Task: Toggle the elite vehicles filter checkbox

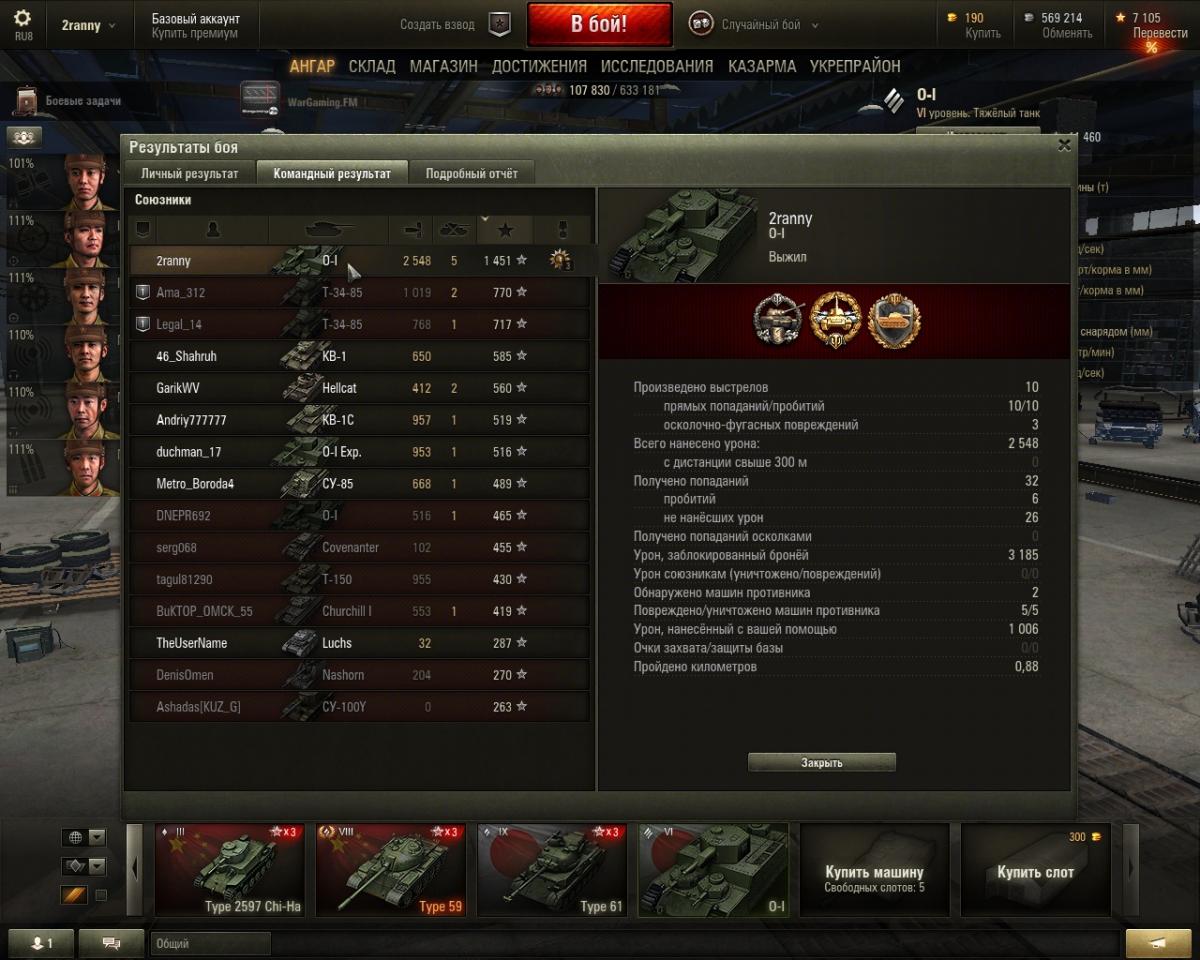Action: pyautogui.click(x=101, y=895)
